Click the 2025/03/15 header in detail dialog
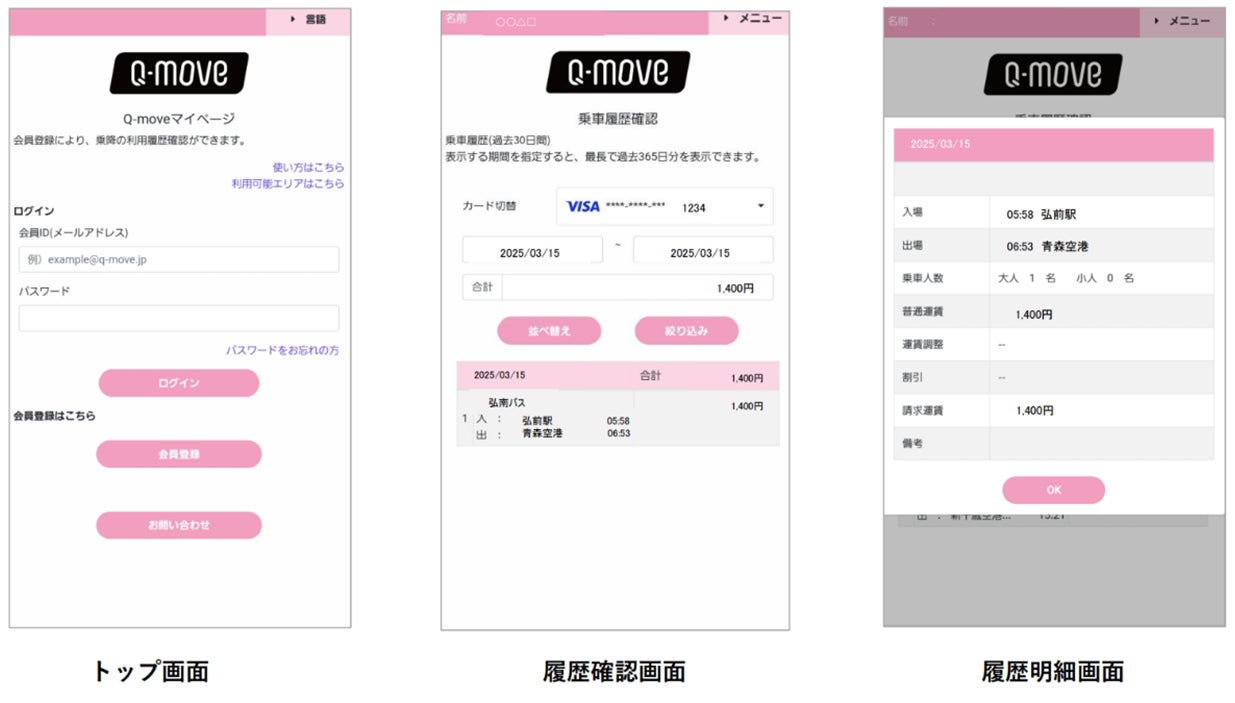 (x=1054, y=144)
